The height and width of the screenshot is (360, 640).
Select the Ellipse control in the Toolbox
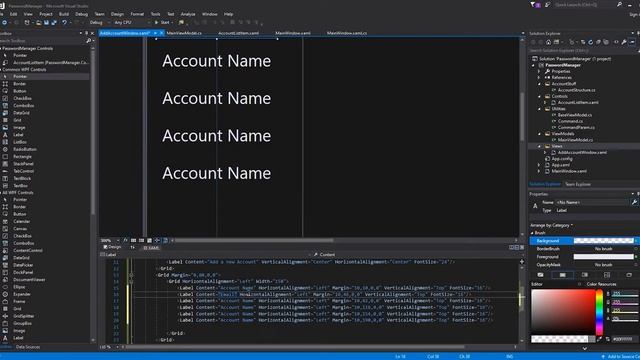[x=19, y=287]
